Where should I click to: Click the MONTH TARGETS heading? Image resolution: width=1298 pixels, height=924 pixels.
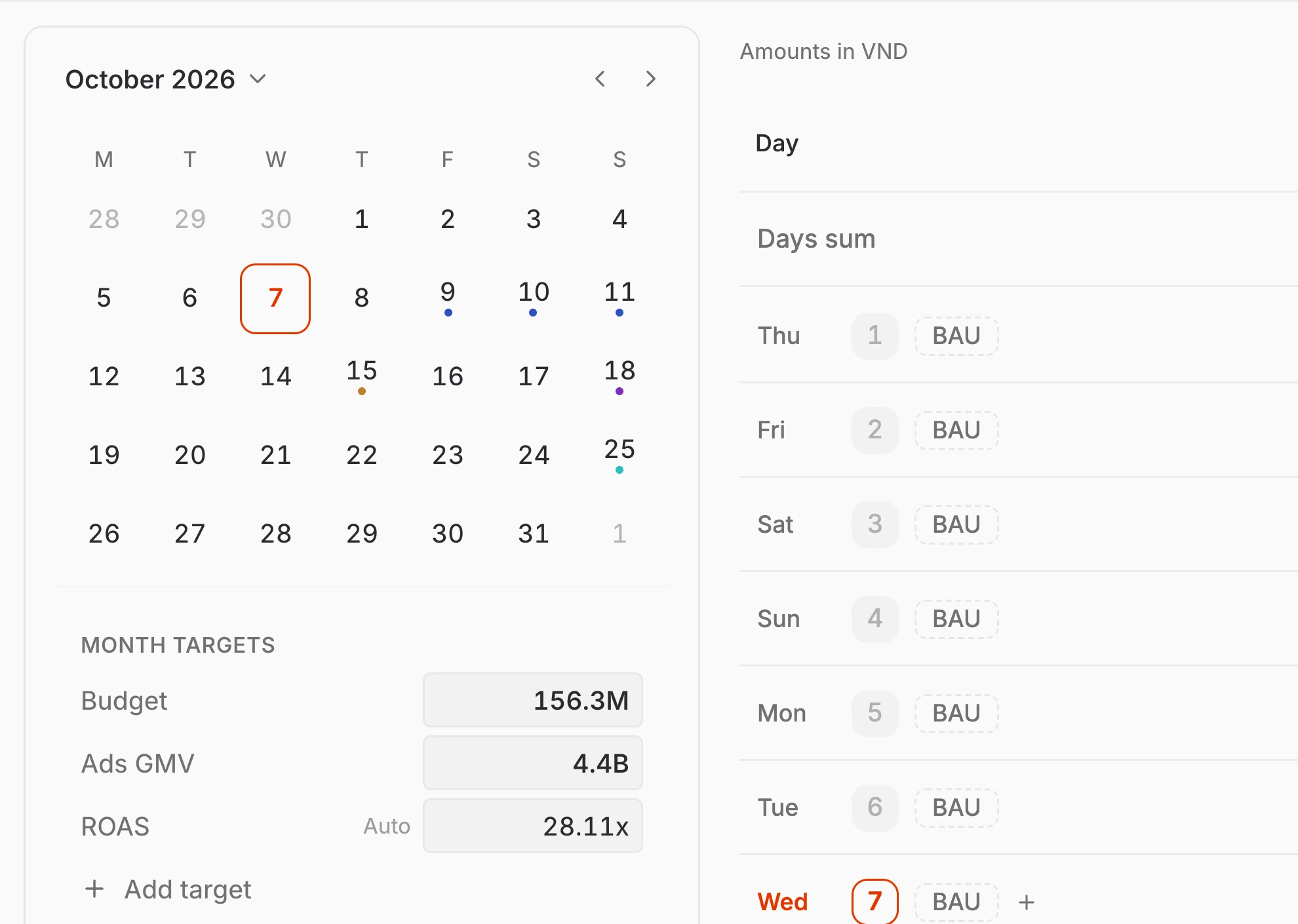point(178,645)
